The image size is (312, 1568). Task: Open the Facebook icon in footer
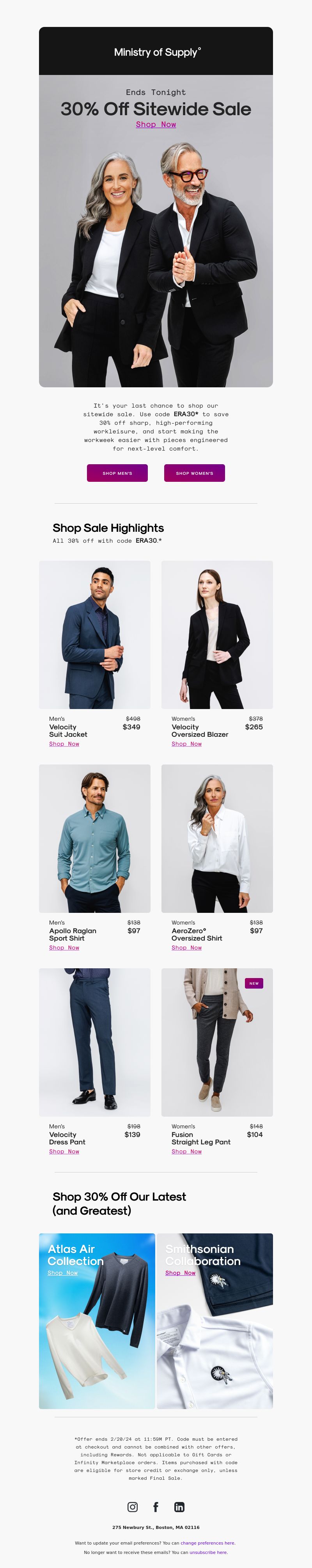tap(156, 1507)
